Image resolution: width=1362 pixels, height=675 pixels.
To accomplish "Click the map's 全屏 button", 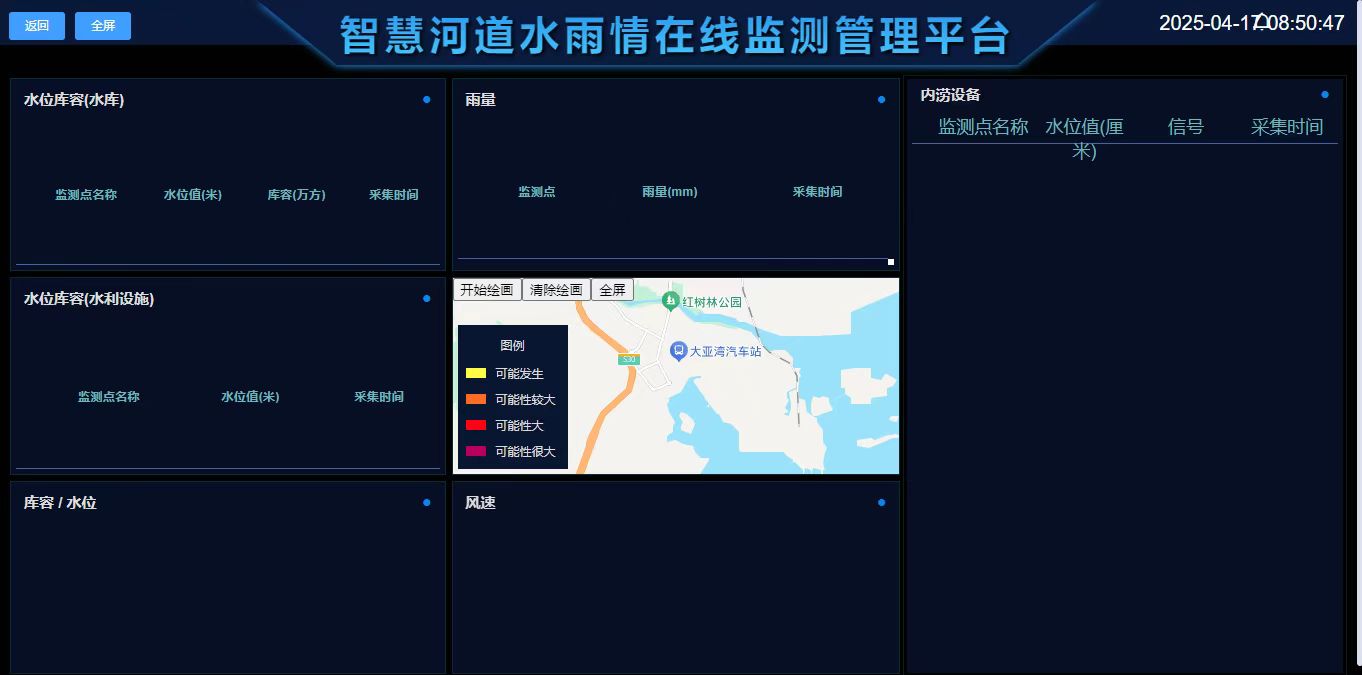I will [612, 290].
